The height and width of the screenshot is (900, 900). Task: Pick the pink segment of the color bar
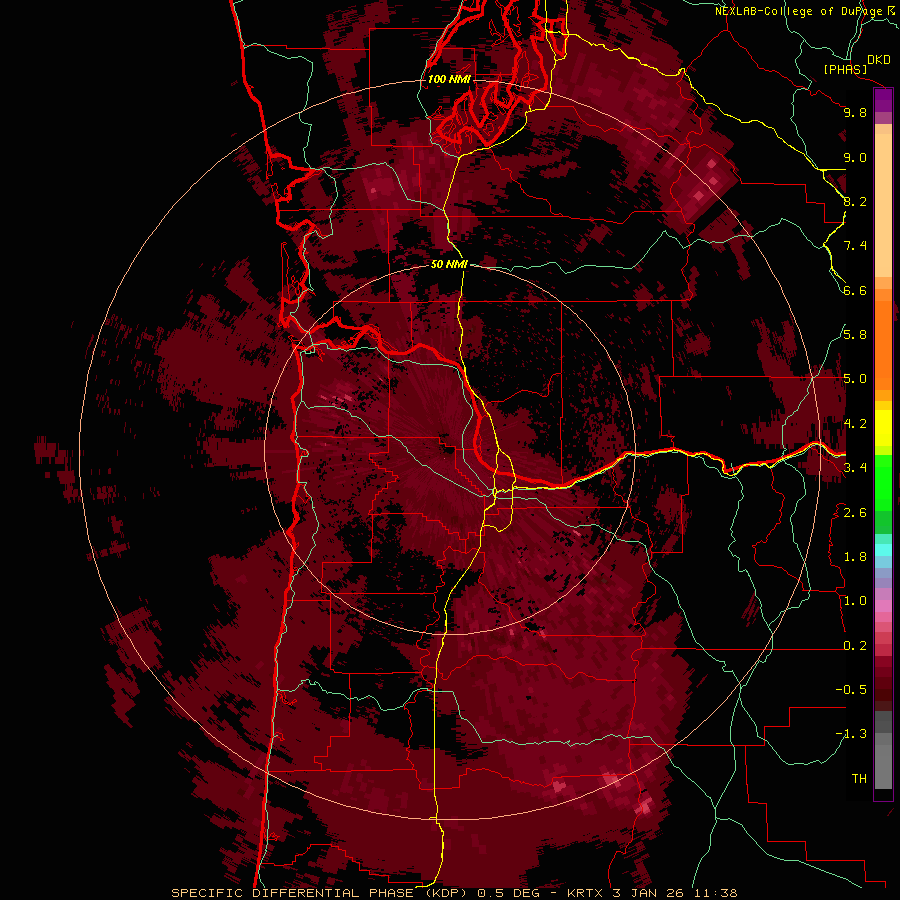[883, 606]
